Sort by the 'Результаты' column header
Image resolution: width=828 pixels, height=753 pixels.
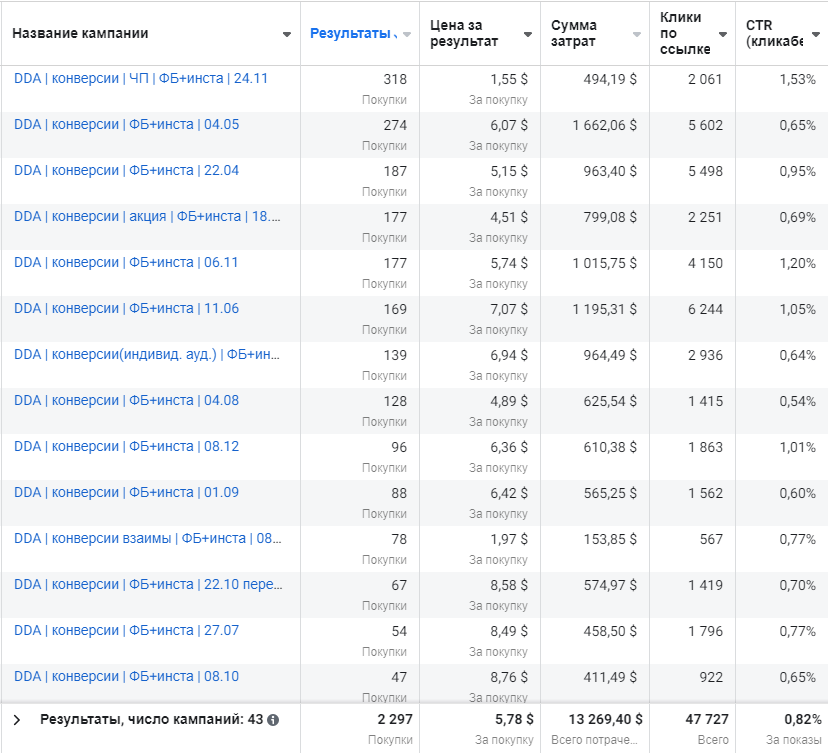pyautogui.click(x=351, y=33)
